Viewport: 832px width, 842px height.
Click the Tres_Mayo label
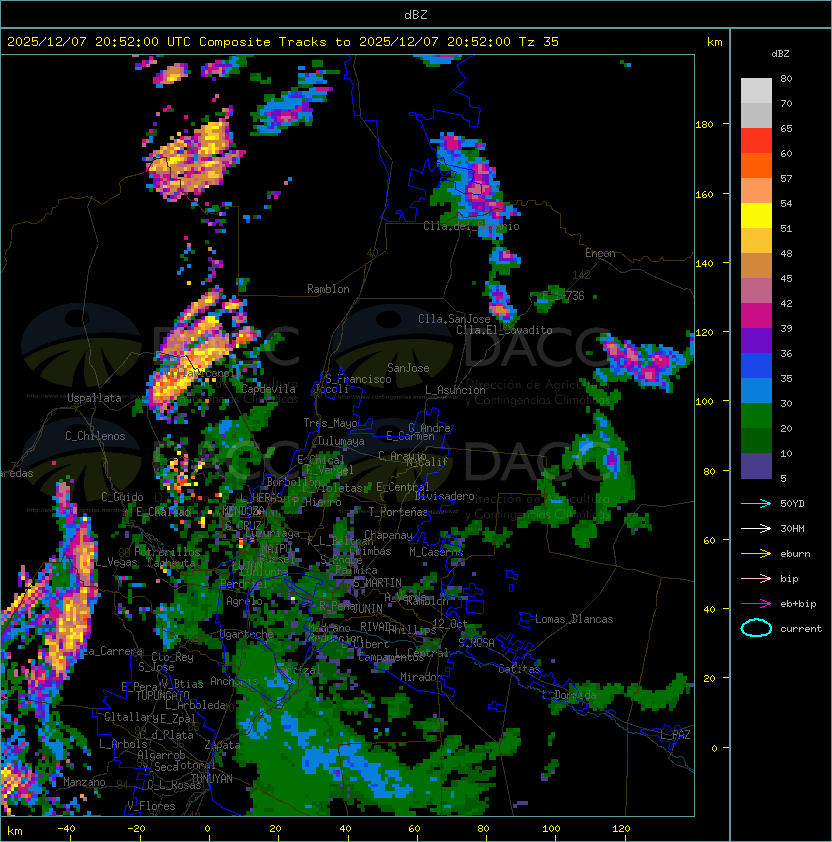click(330, 423)
